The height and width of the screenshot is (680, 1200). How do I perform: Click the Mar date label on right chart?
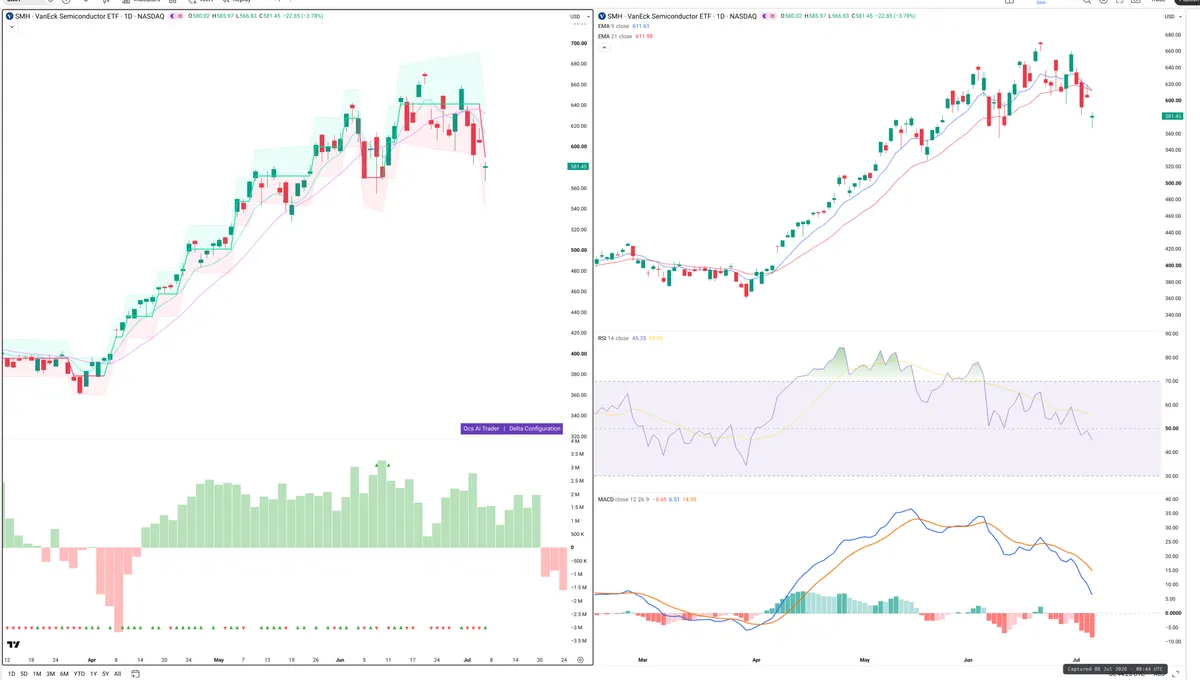(643, 661)
